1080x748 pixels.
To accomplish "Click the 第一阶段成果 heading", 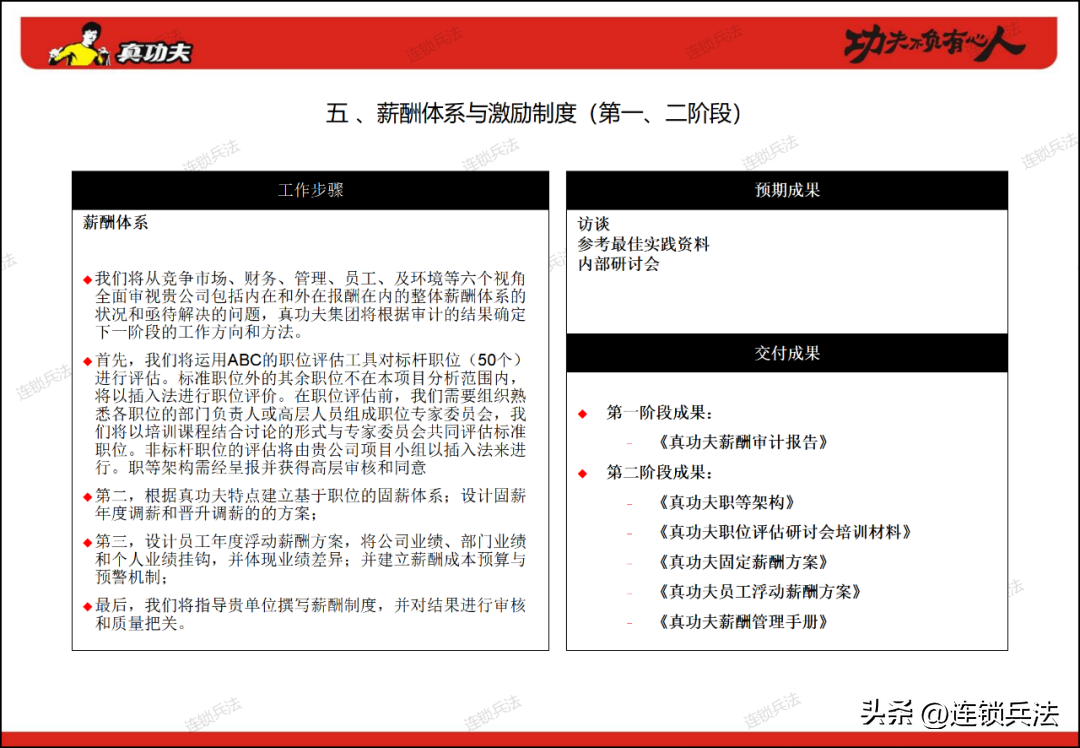I will point(659,413).
